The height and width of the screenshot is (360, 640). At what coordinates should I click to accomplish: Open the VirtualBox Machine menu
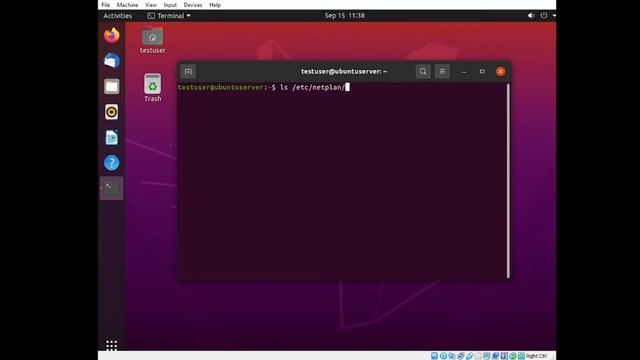pyautogui.click(x=127, y=5)
